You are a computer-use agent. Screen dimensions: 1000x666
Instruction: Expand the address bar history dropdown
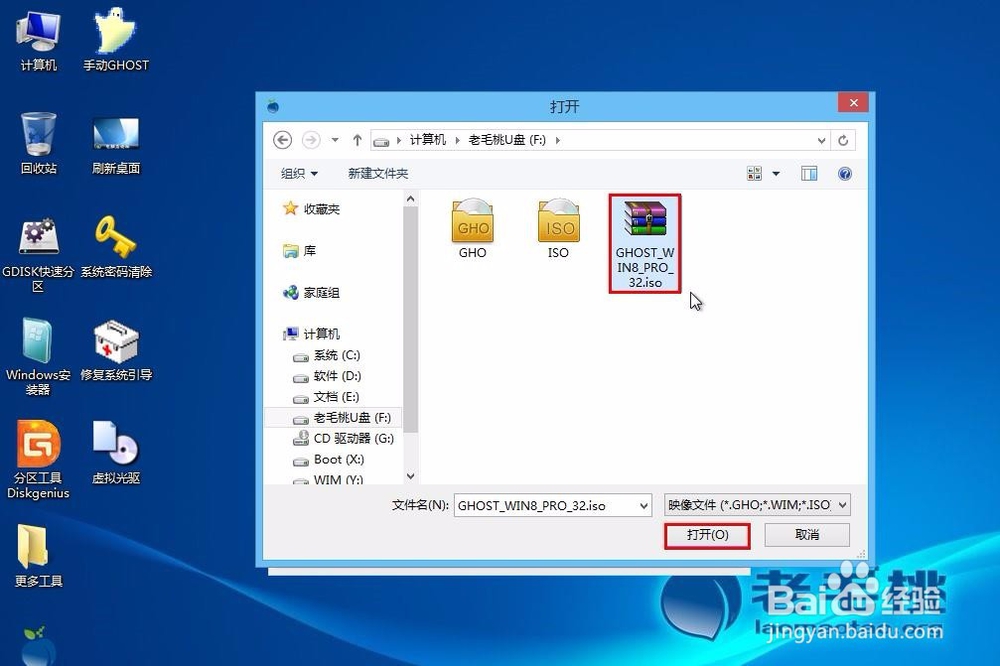coord(821,140)
